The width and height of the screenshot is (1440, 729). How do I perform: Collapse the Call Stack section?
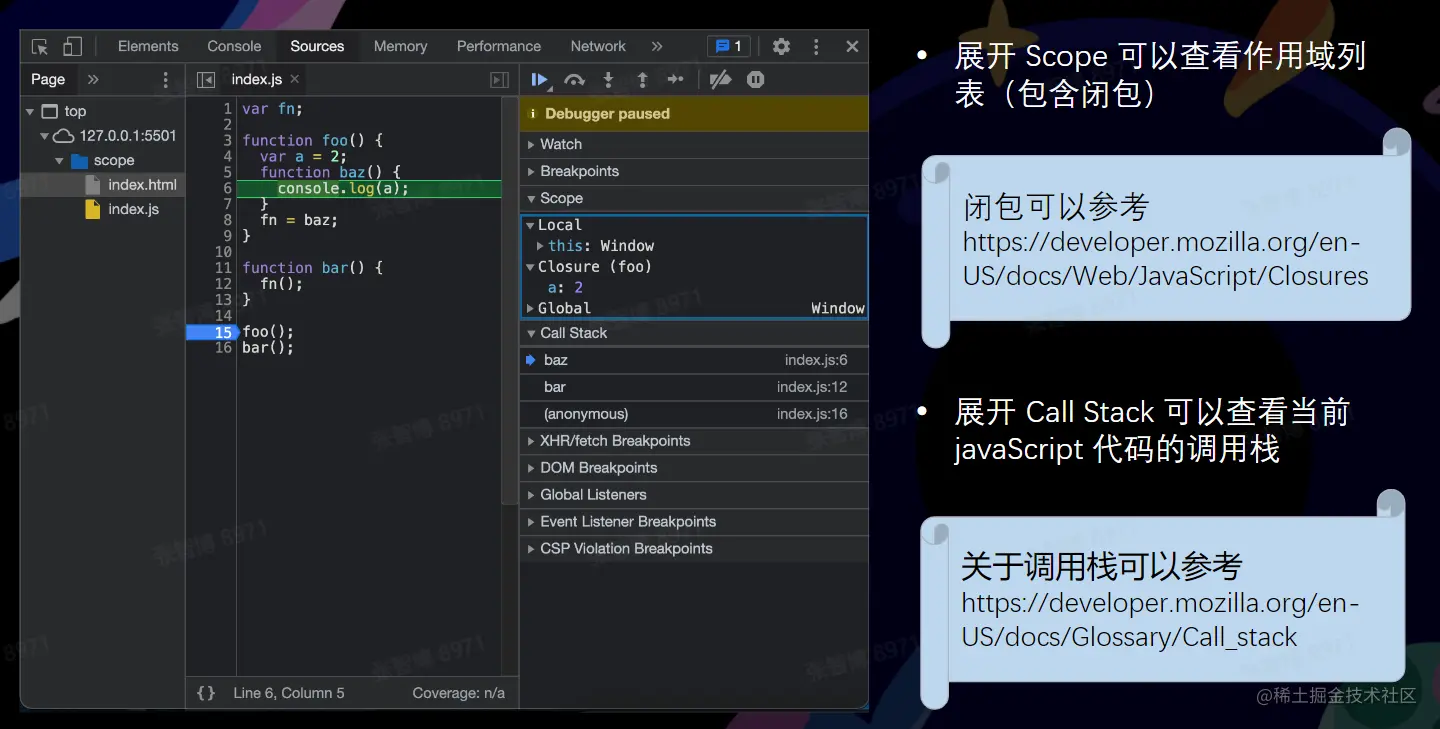[x=694, y=333]
